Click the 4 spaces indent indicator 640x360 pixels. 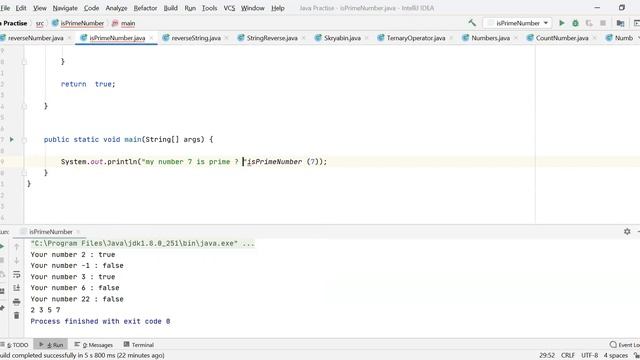(x=616, y=356)
